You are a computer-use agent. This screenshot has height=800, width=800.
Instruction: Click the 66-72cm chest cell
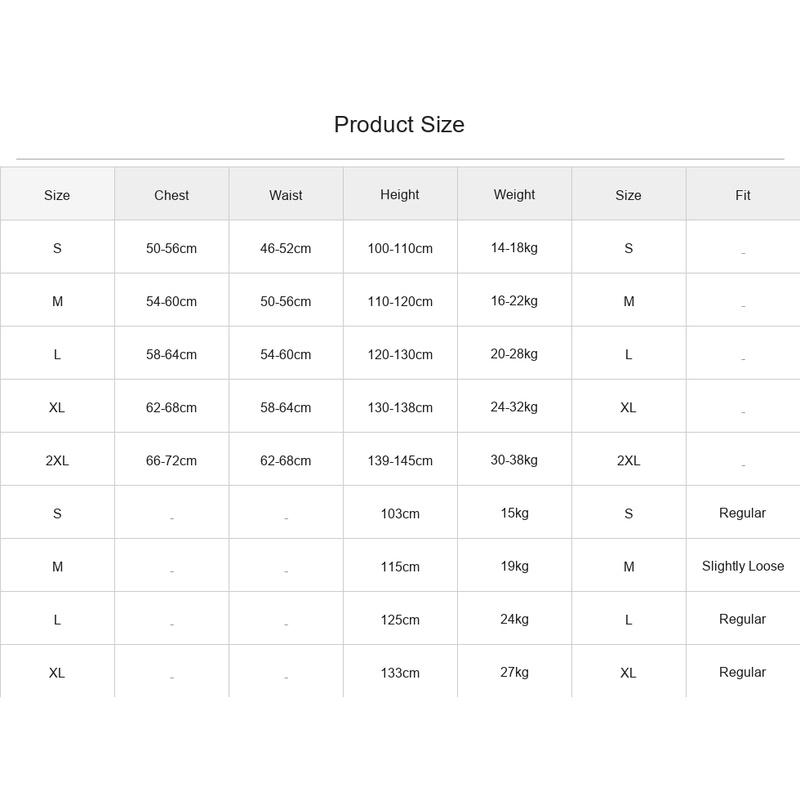click(171, 461)
